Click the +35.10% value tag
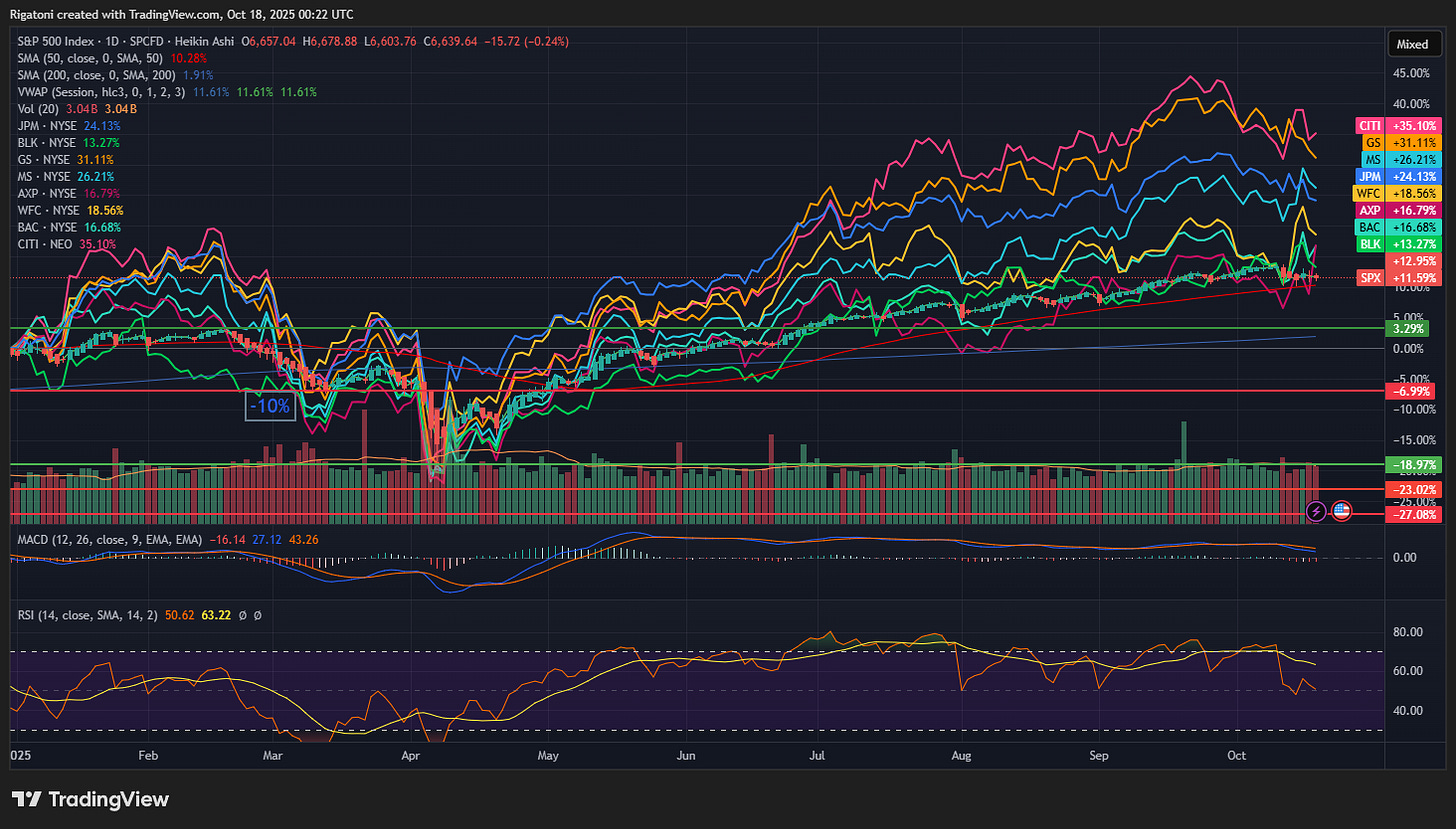Screen dimensions: 1456x829 tap(1411, 126)
